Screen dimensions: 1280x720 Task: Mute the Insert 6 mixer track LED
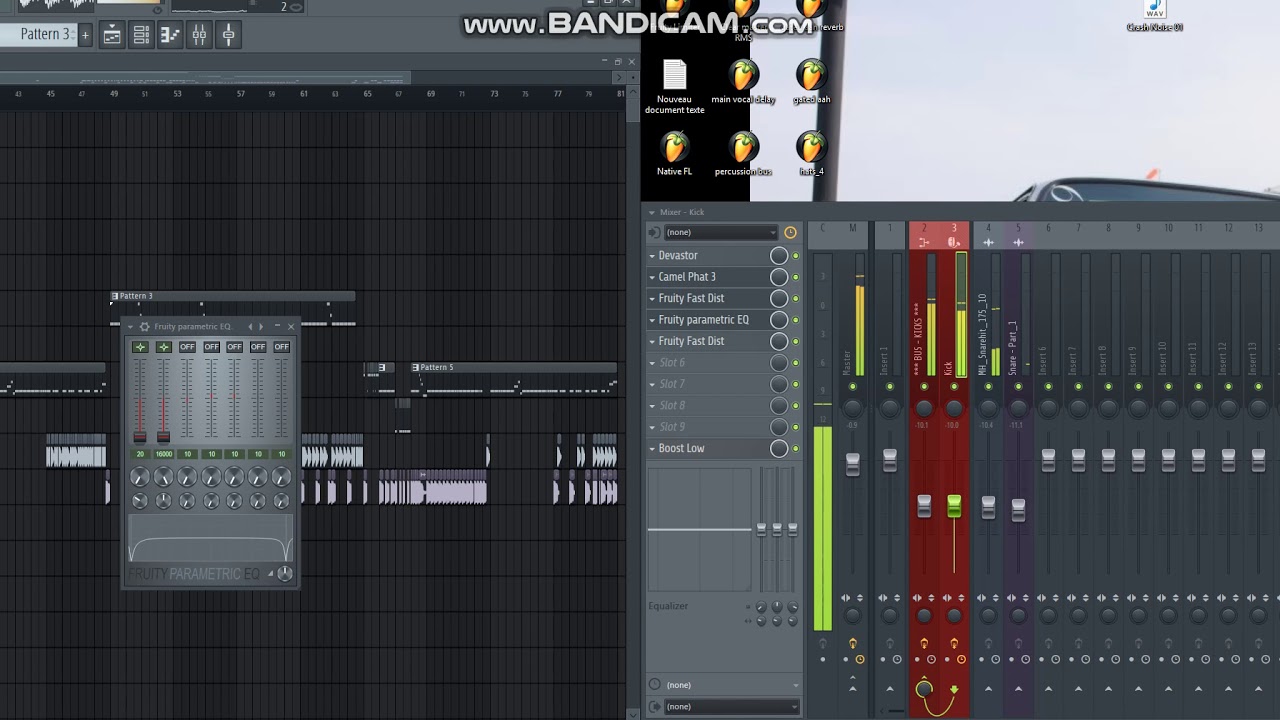(x=1048, y=386)
